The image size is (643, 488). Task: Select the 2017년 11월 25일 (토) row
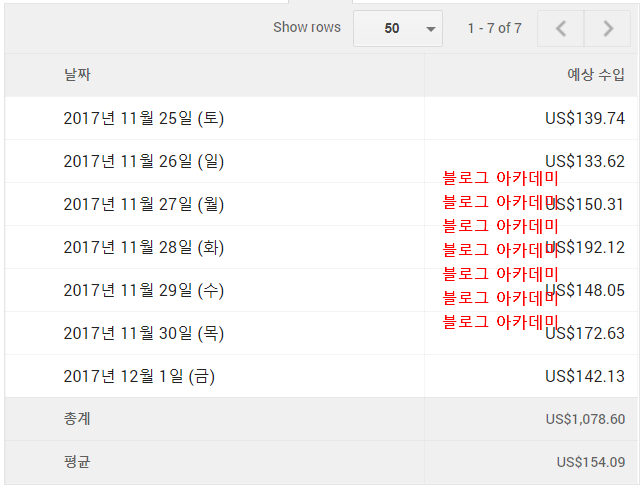[143, 118]
